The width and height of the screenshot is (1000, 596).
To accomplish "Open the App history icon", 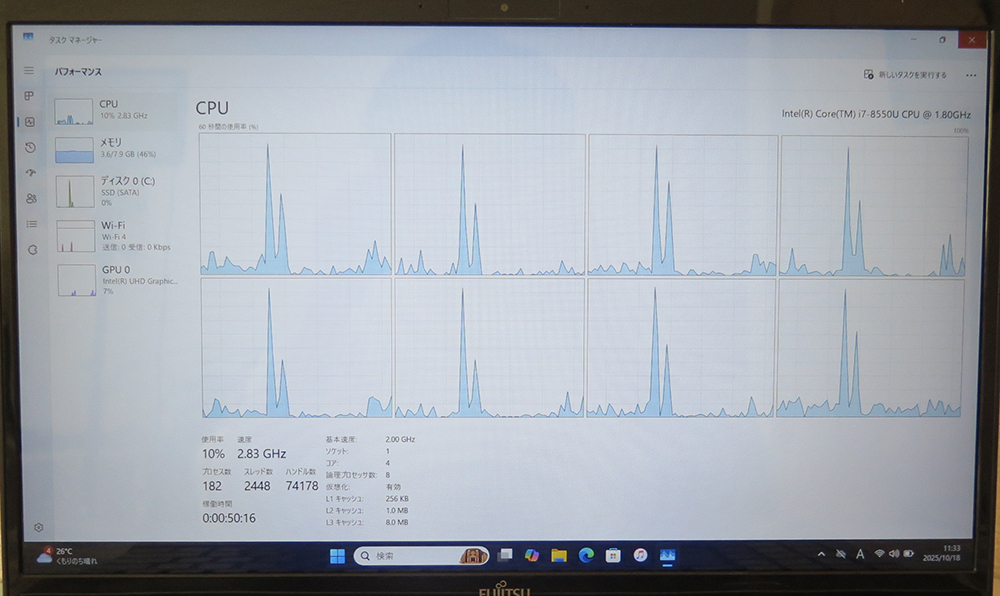I will (30, 147).
